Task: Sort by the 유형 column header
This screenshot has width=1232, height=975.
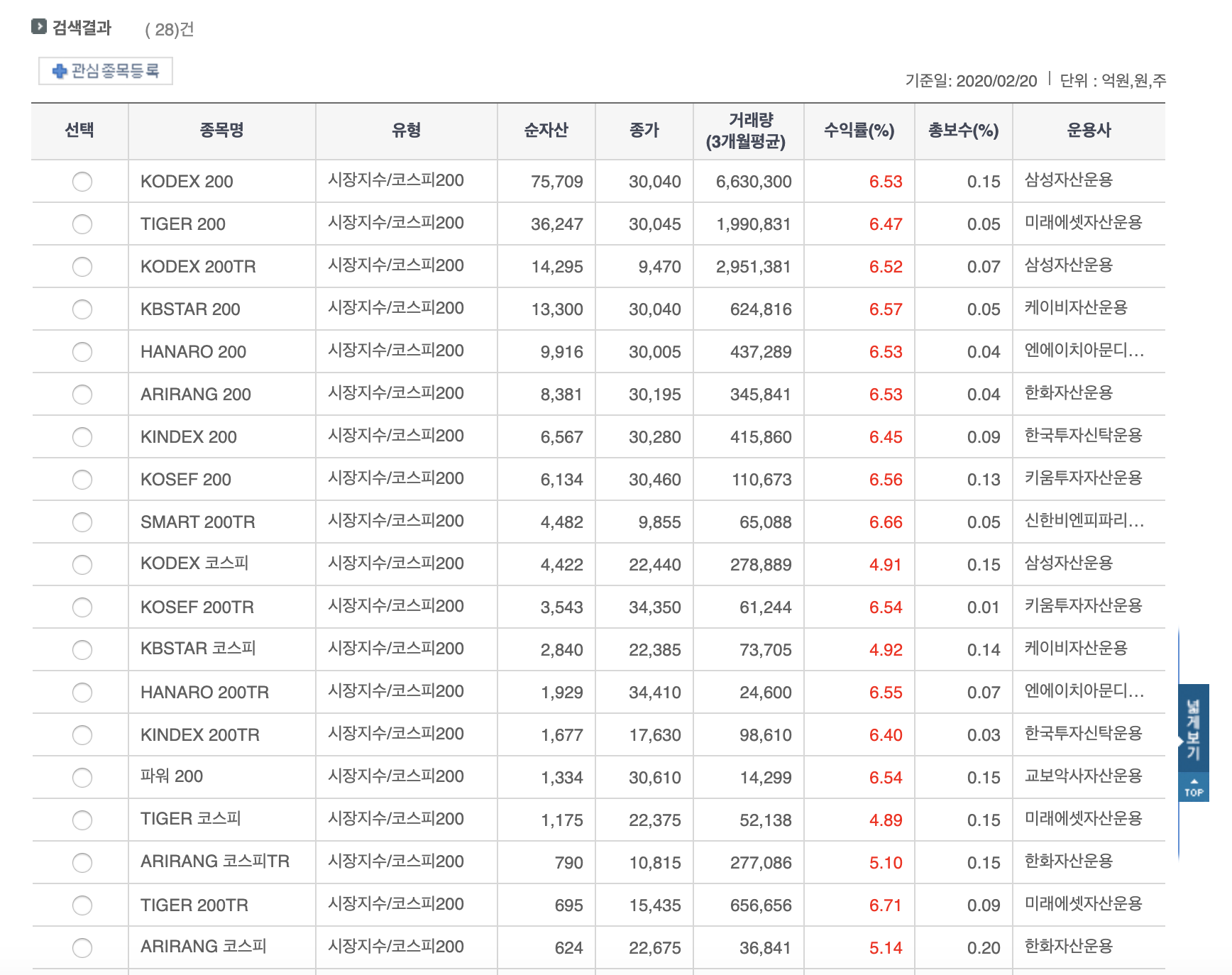Action: [407, 131]
